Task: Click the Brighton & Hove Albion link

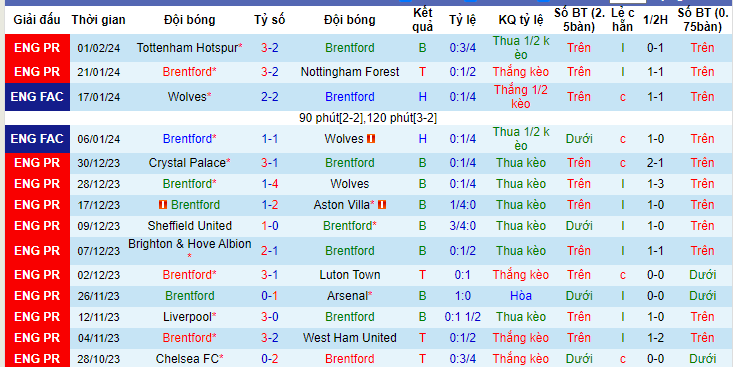Action: (189, 244)
